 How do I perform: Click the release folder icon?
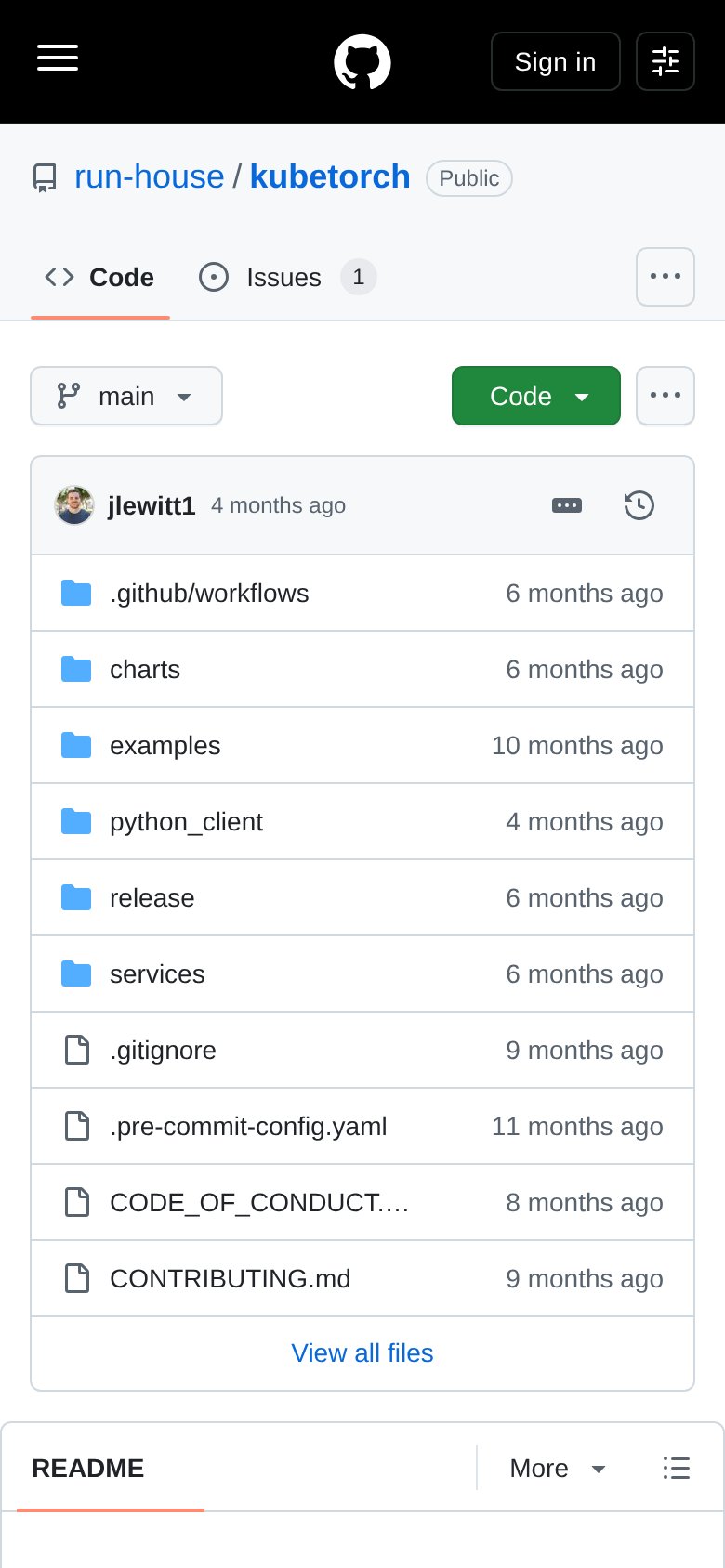pos(76,897)
